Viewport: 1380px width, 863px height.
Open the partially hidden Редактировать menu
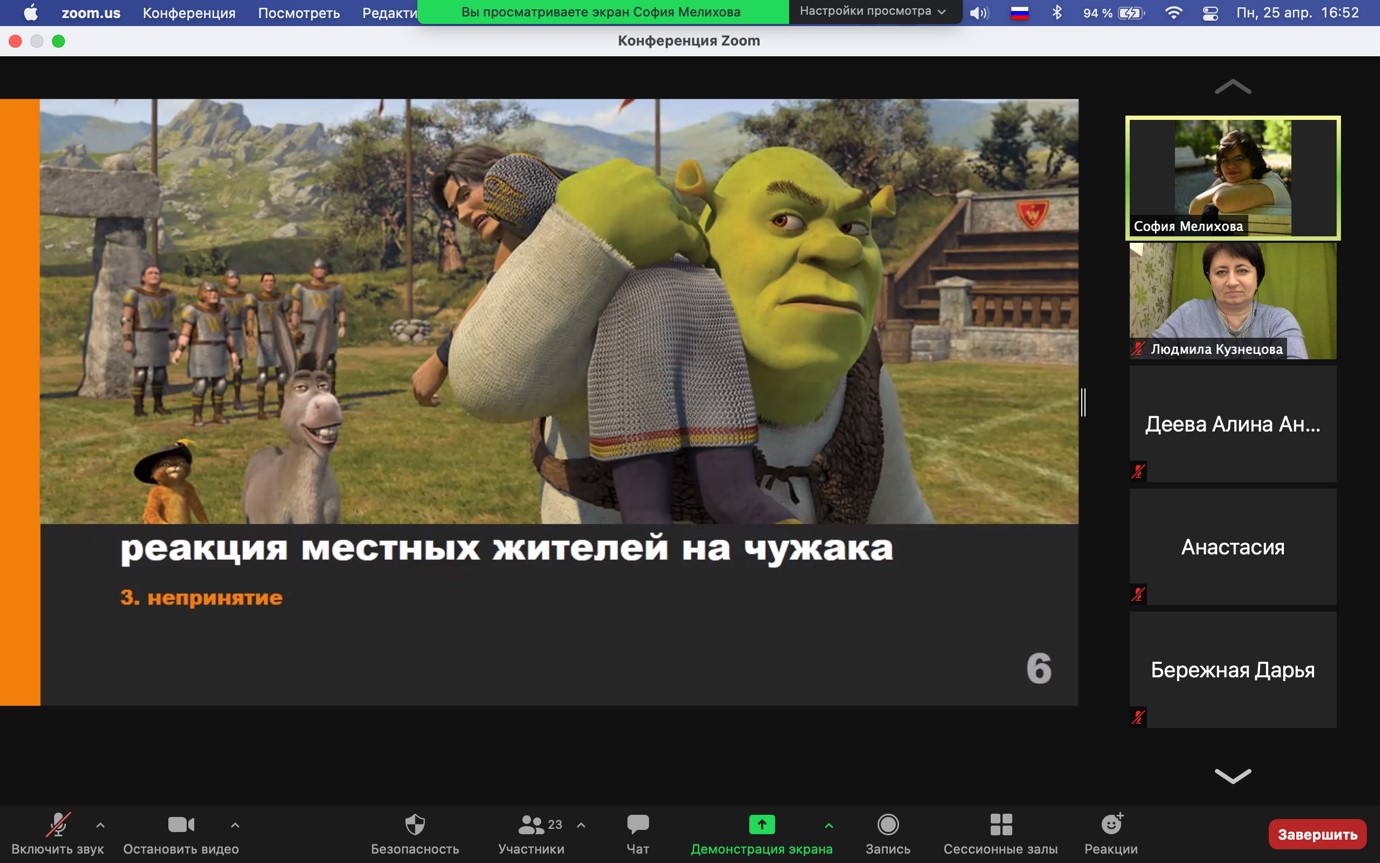[389, 13]
